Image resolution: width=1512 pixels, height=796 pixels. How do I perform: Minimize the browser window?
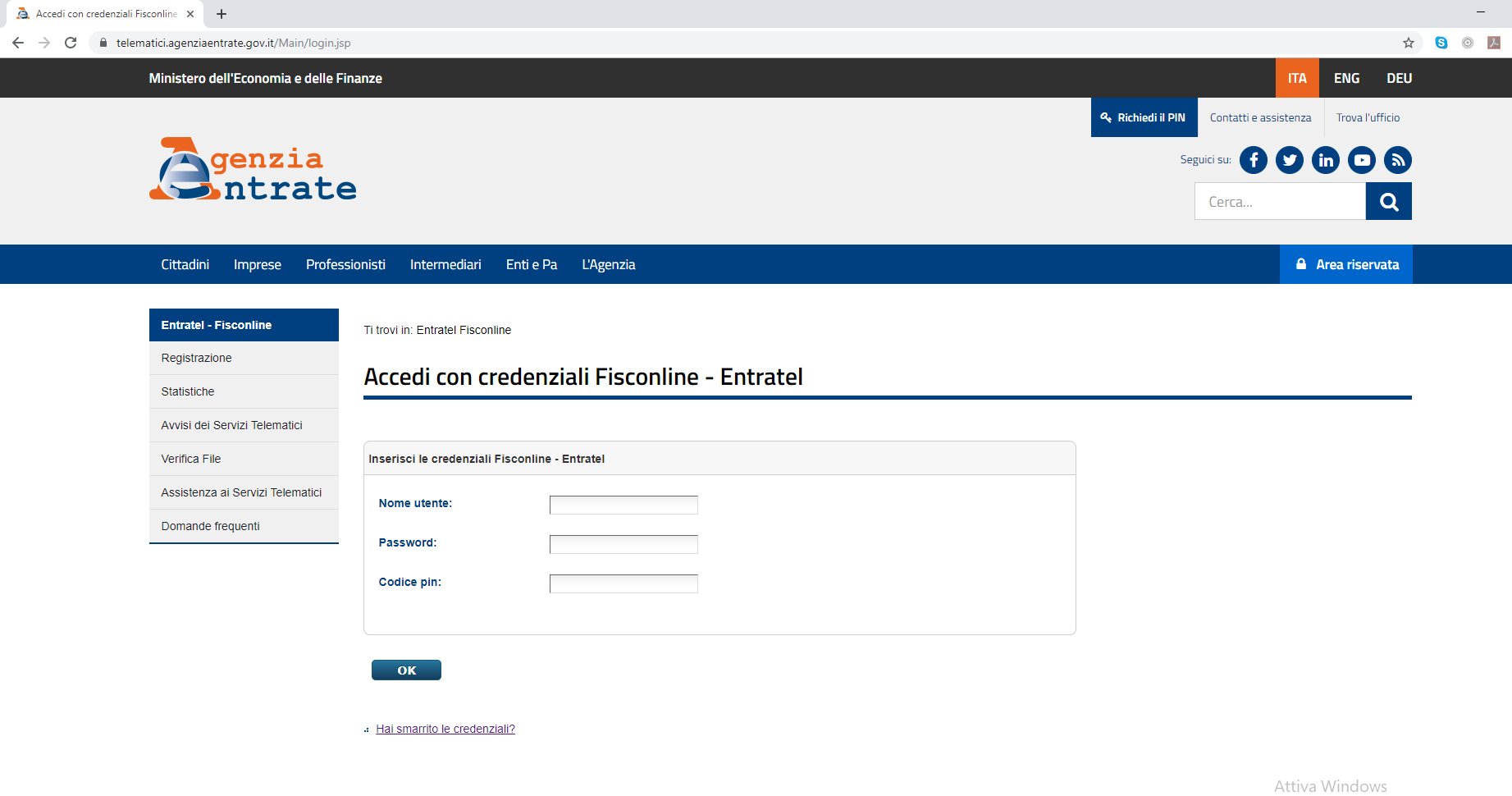(x=1481, y=12)
